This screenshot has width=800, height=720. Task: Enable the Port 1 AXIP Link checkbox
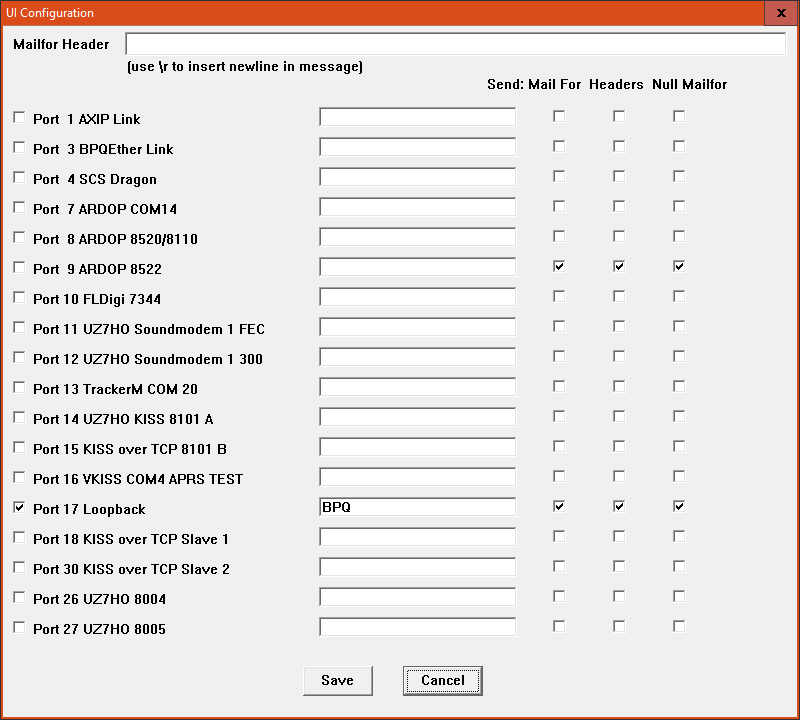[19, 118]
